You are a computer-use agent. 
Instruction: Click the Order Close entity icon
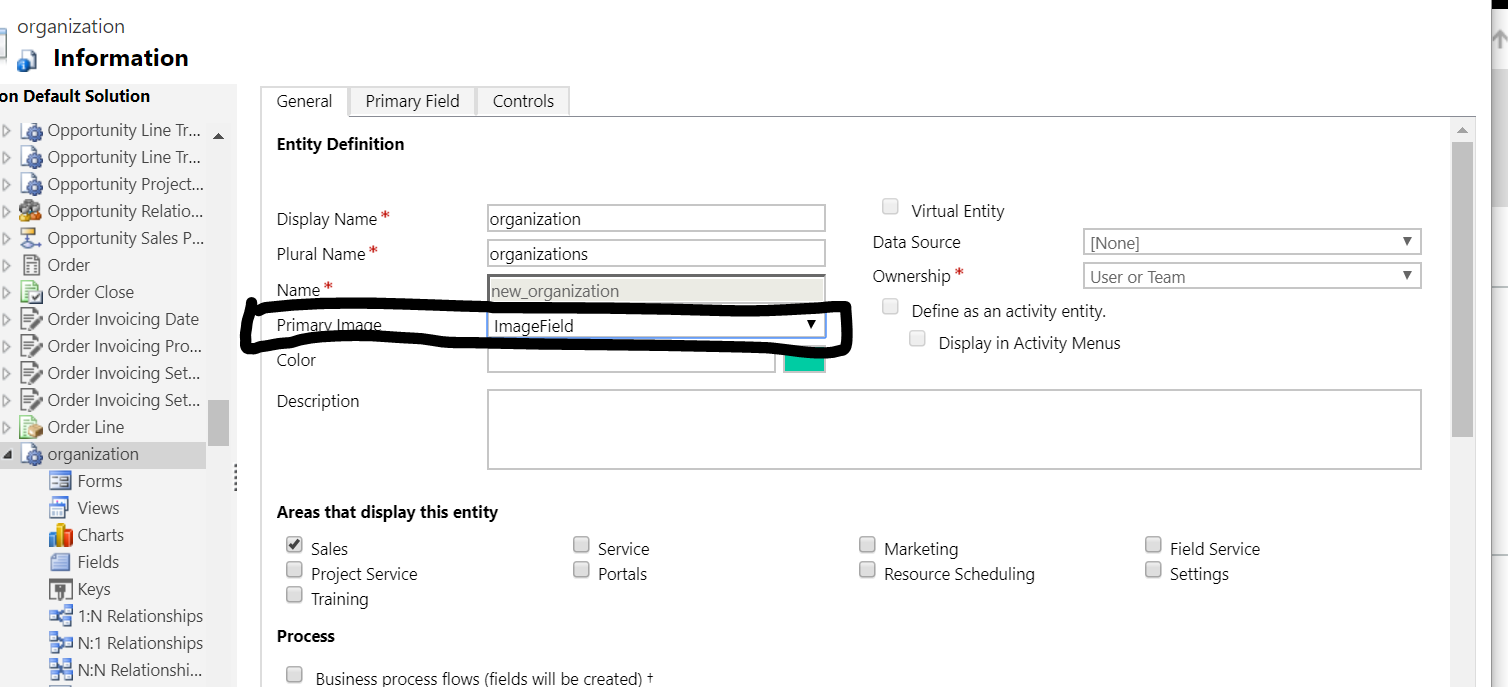(32, 292)
